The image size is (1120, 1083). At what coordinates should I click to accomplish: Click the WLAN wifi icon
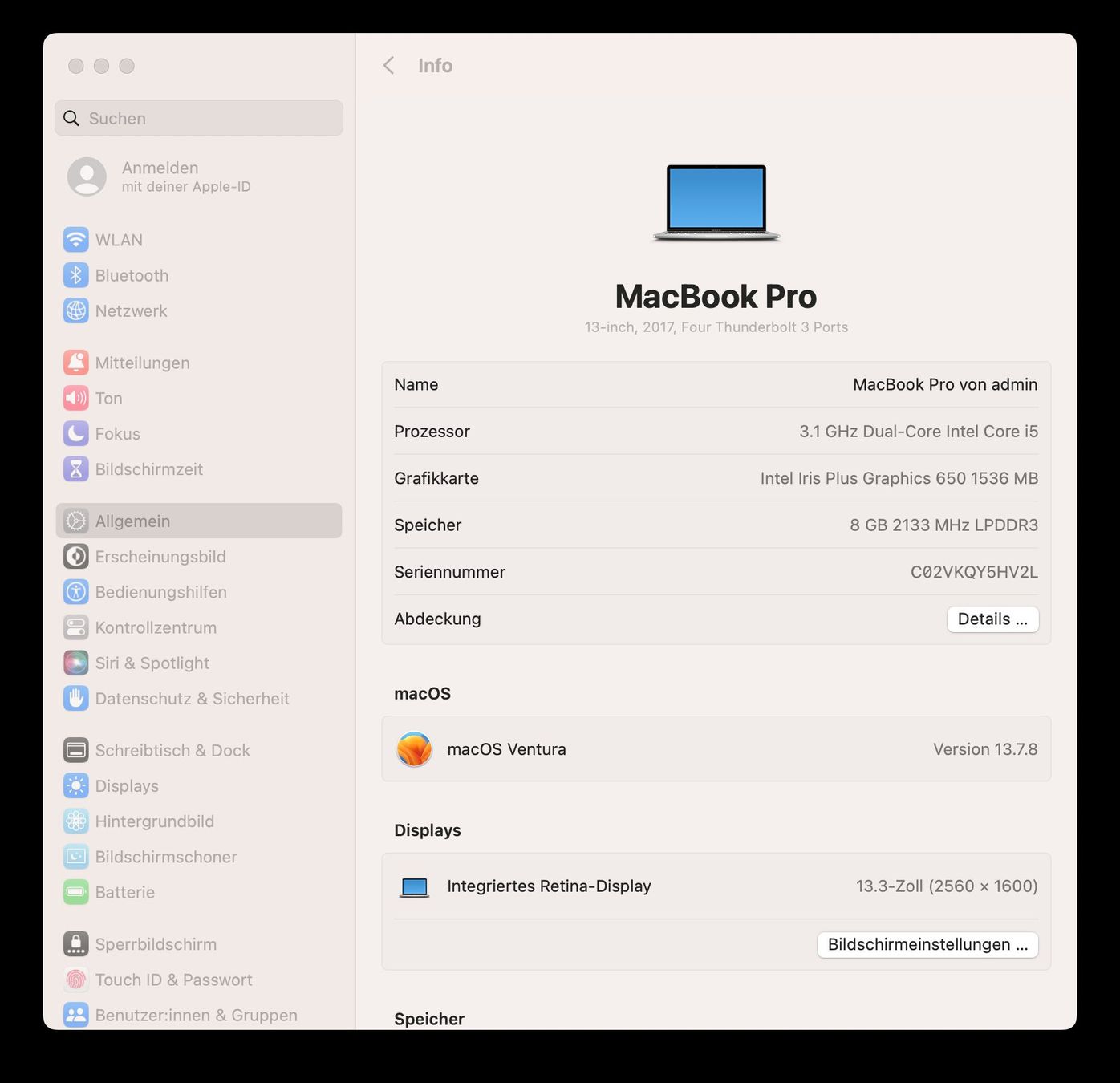click(x=76, y=240)
